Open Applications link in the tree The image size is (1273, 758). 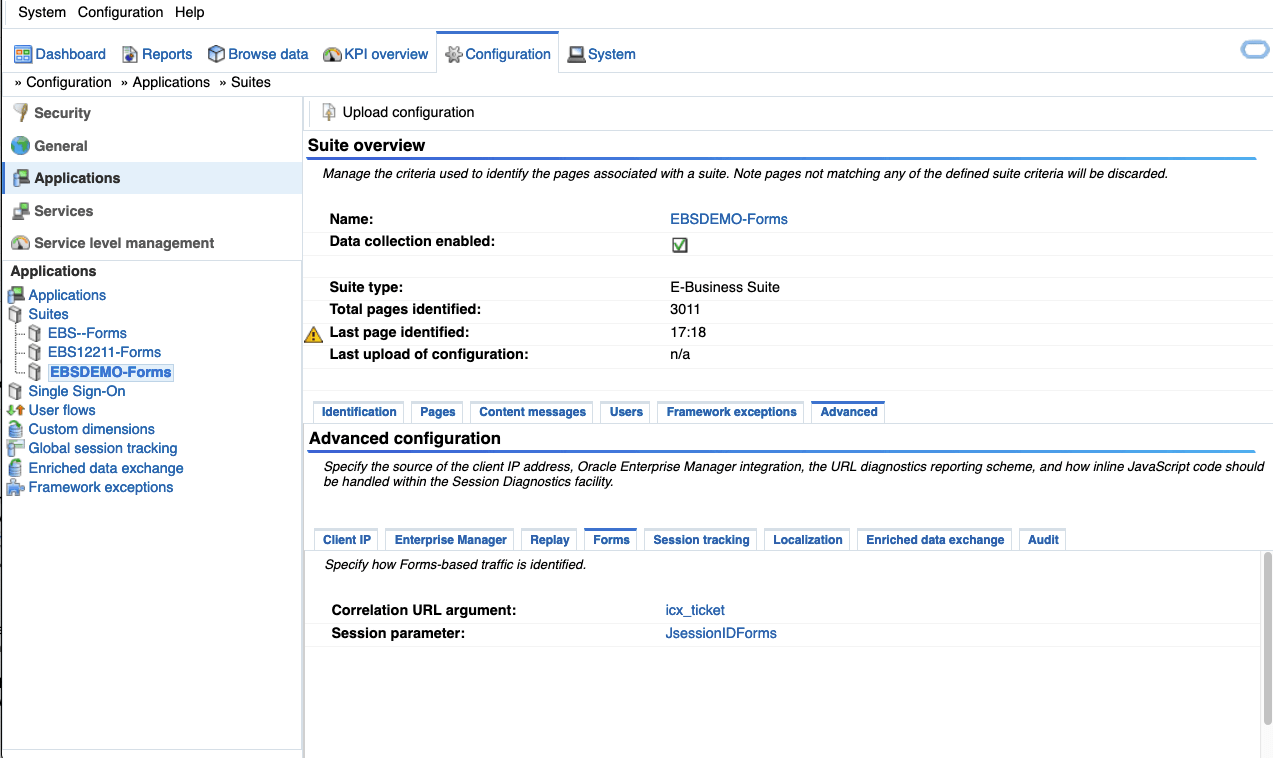pyautogui.click(x=67, y=295)
